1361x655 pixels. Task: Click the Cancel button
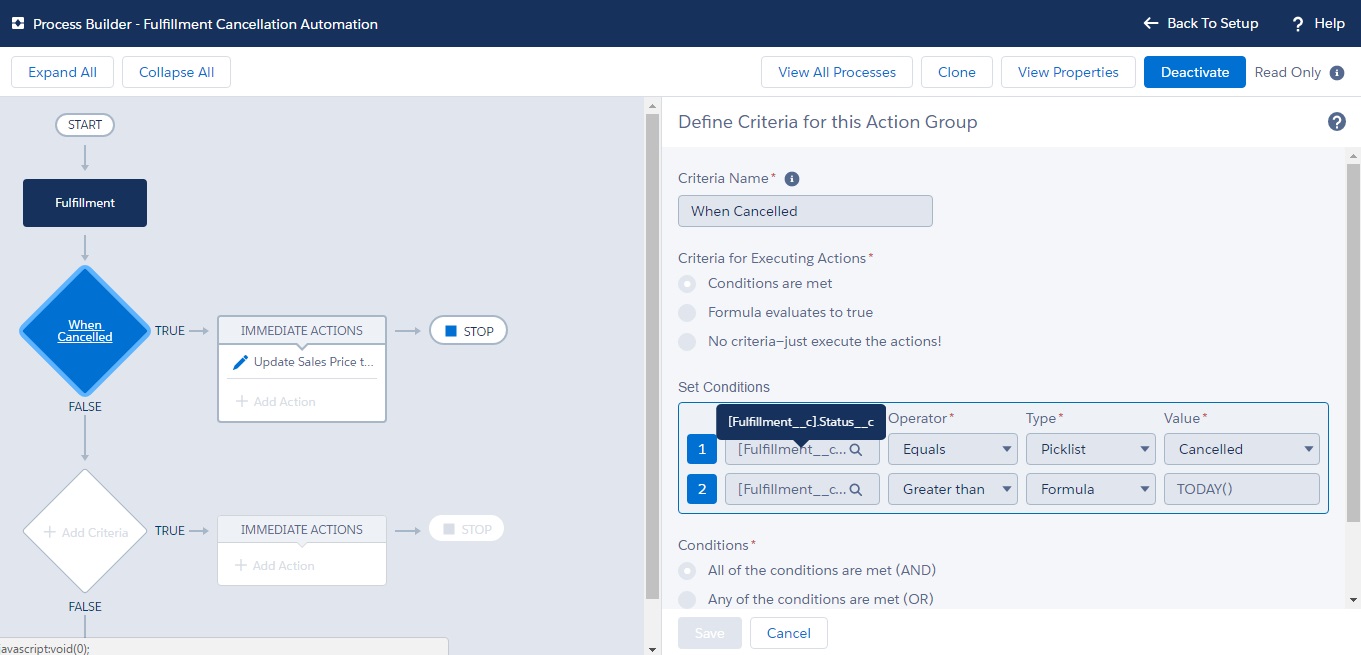point(788,633)
